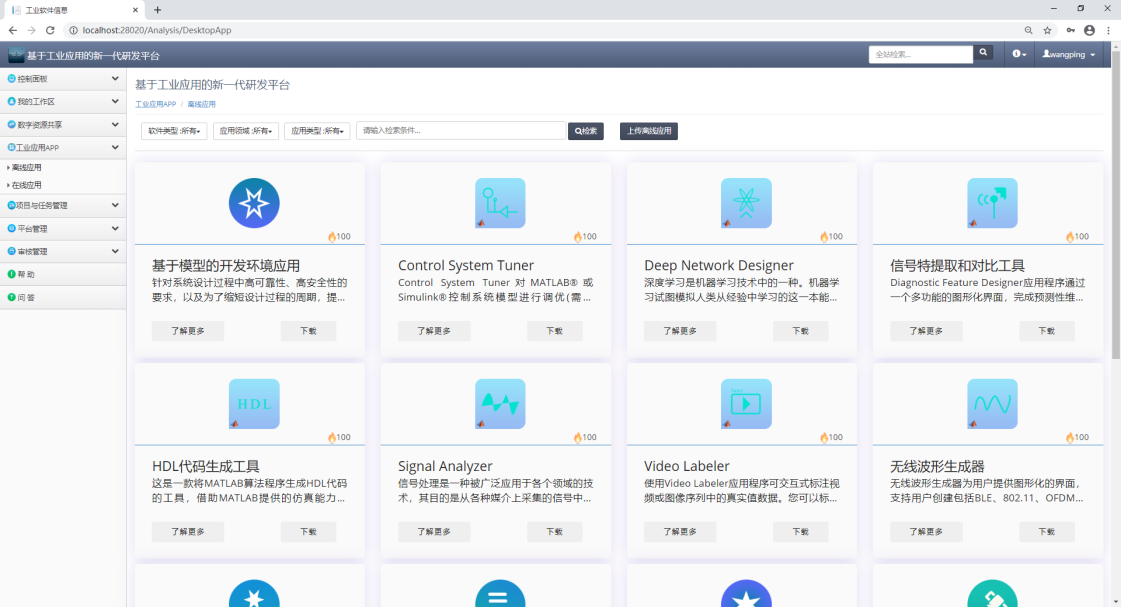Click the flame popularity icon on Video Labeler

tap(824, 438)
